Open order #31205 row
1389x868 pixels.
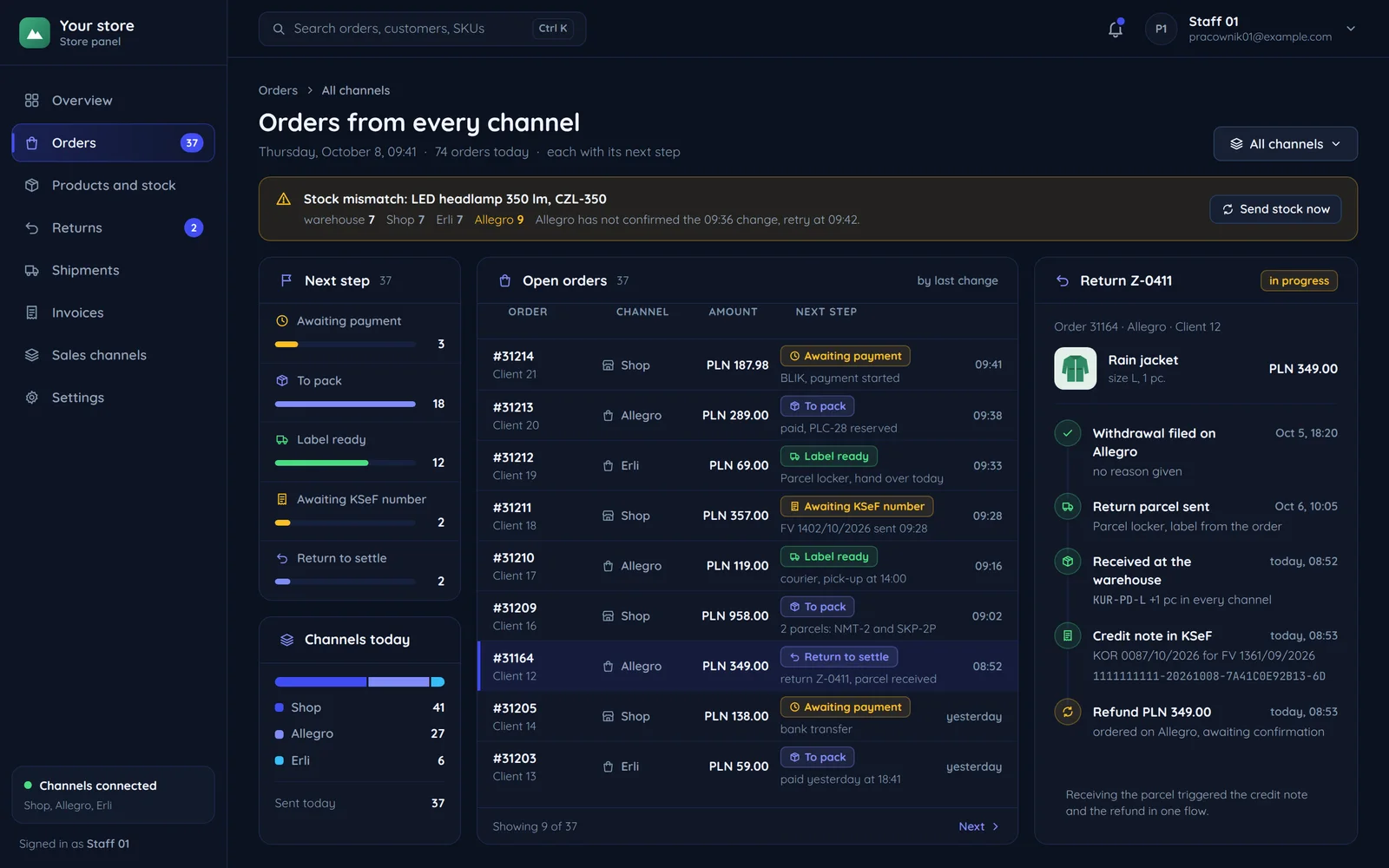pos(747,717)
